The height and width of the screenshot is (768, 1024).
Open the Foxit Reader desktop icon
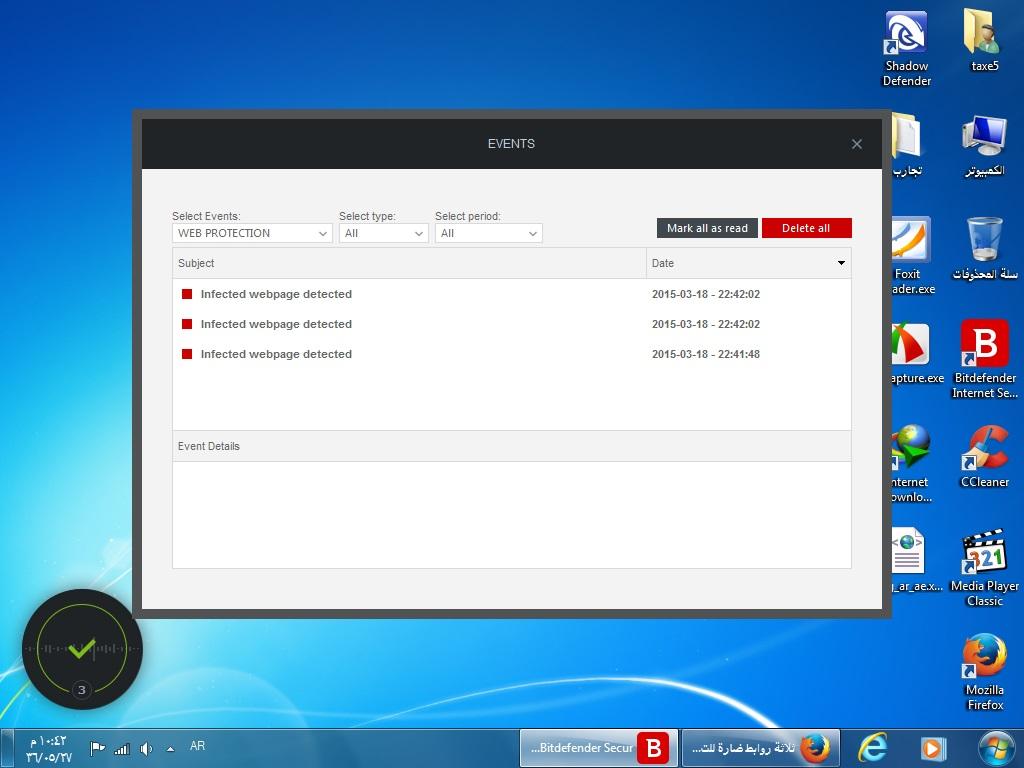(x=912, y=256)
